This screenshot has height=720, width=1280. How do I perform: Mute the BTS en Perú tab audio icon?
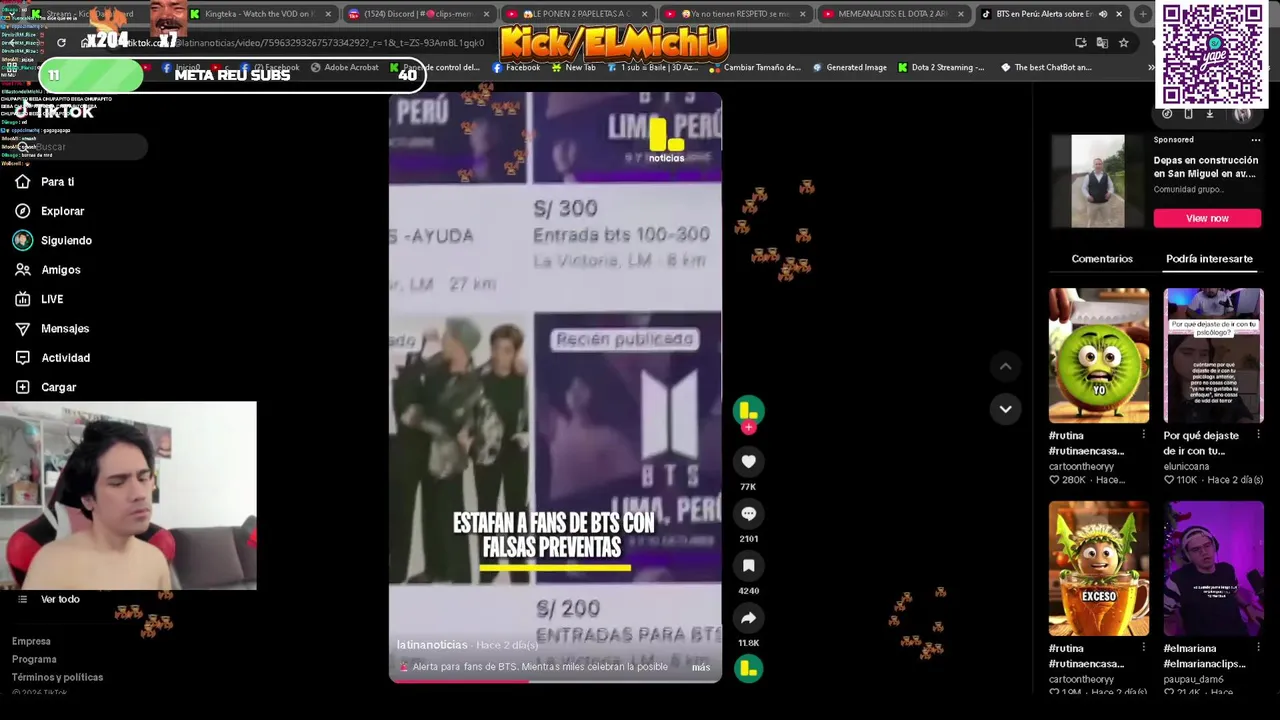(x=1103, y=14)
